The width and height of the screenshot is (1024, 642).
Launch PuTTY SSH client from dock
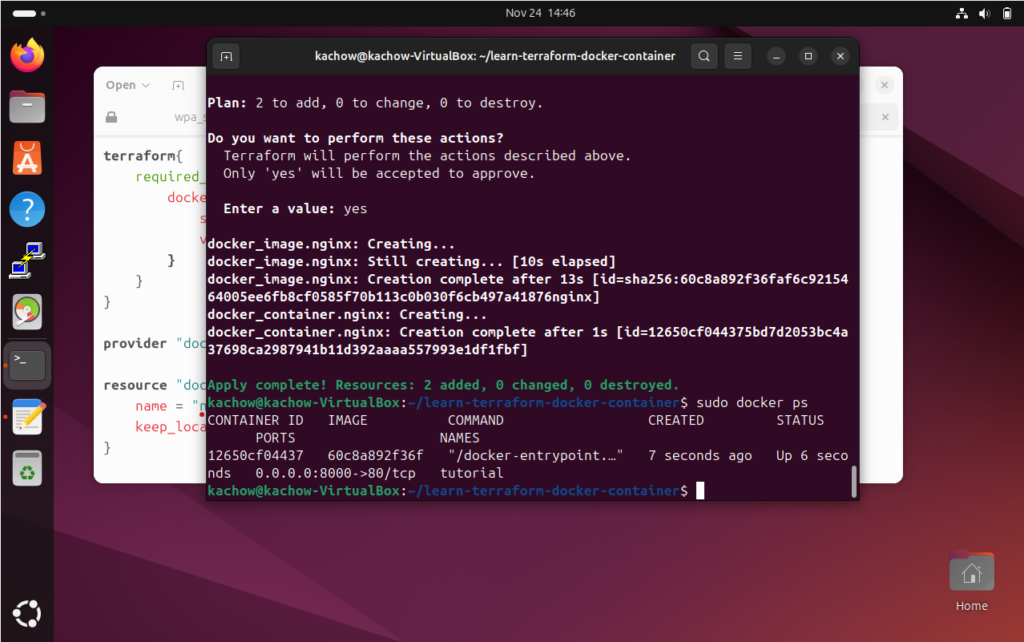[27, 261]
